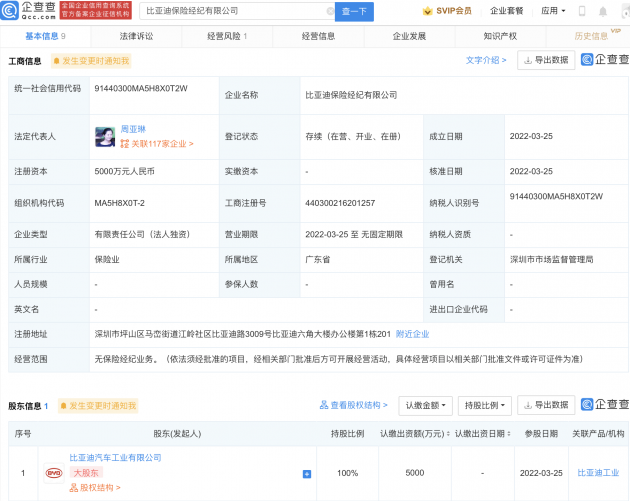Open 比亚迪工业 related product link

point(598,473)
